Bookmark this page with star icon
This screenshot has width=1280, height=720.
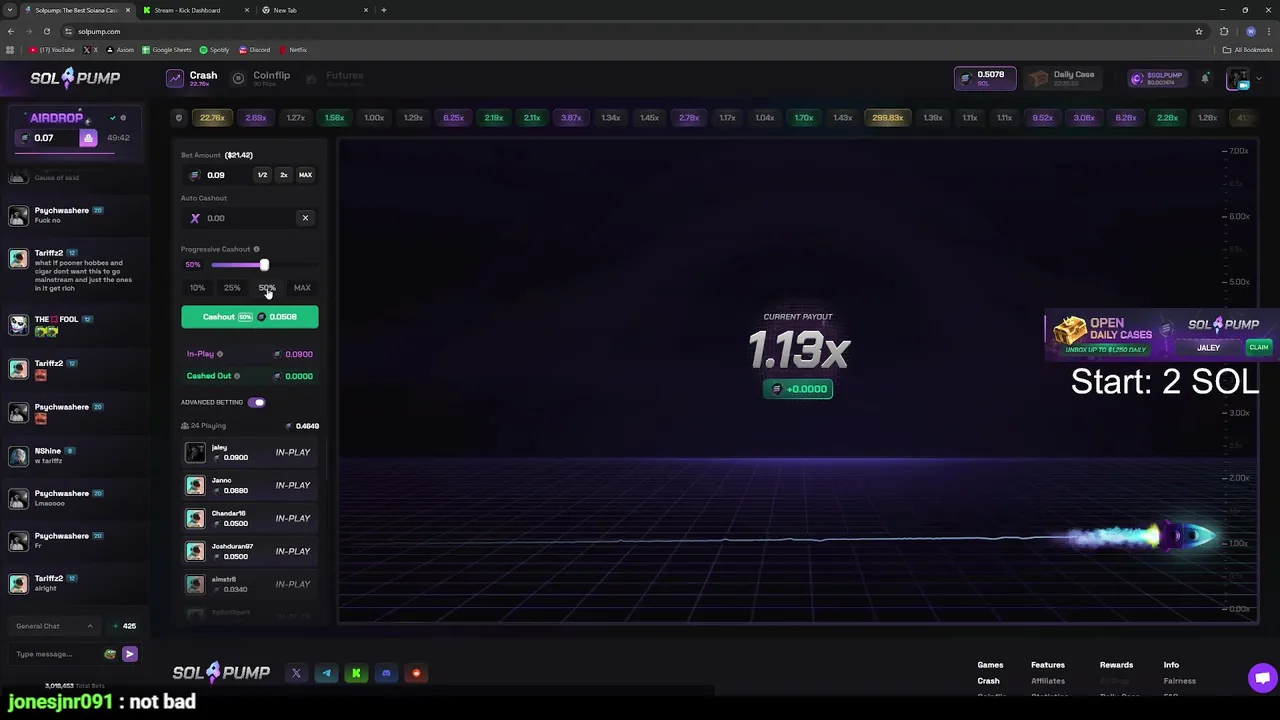[x=1198, y=31]
